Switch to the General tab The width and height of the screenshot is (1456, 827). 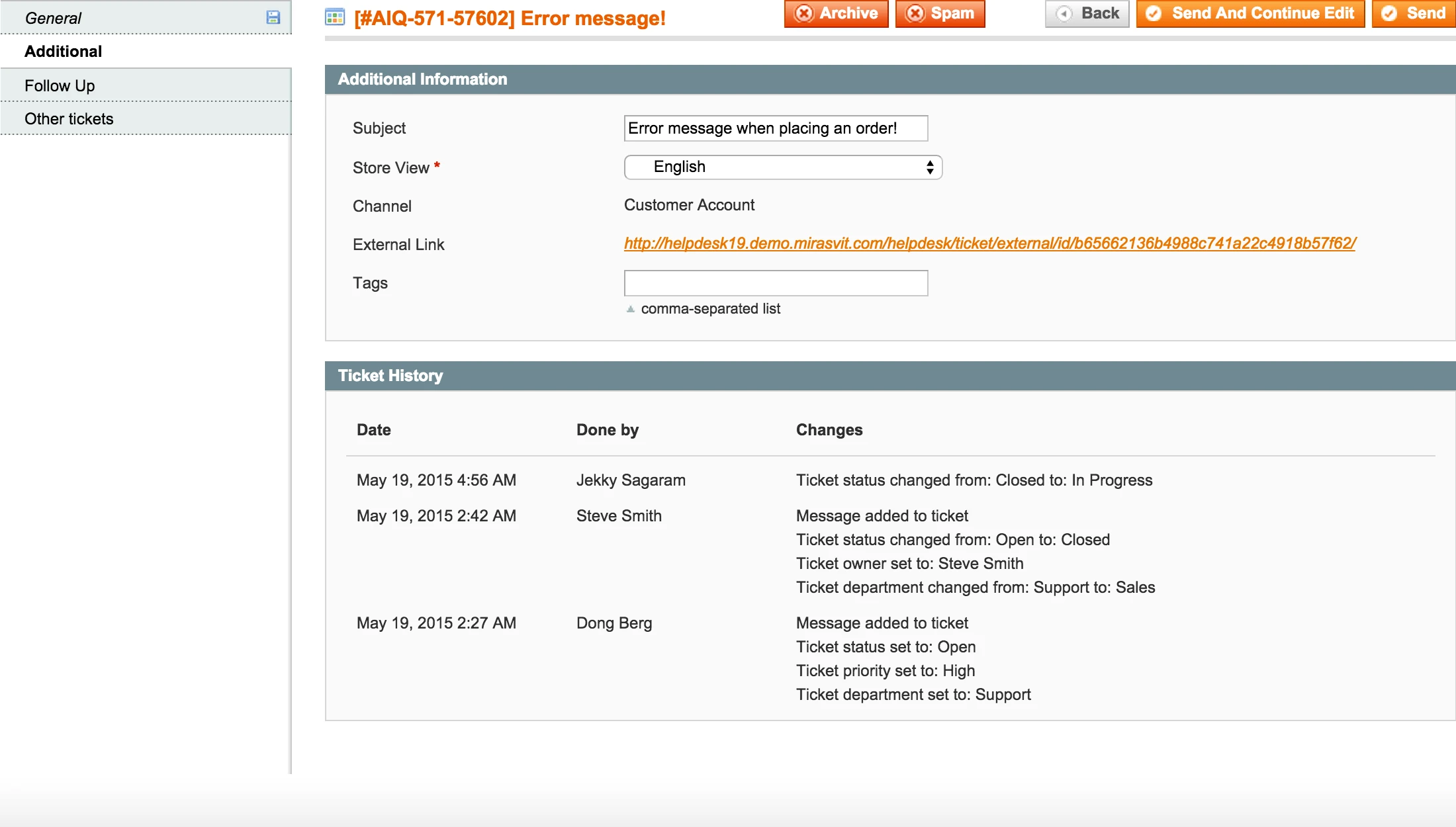(x=53, y=18)
